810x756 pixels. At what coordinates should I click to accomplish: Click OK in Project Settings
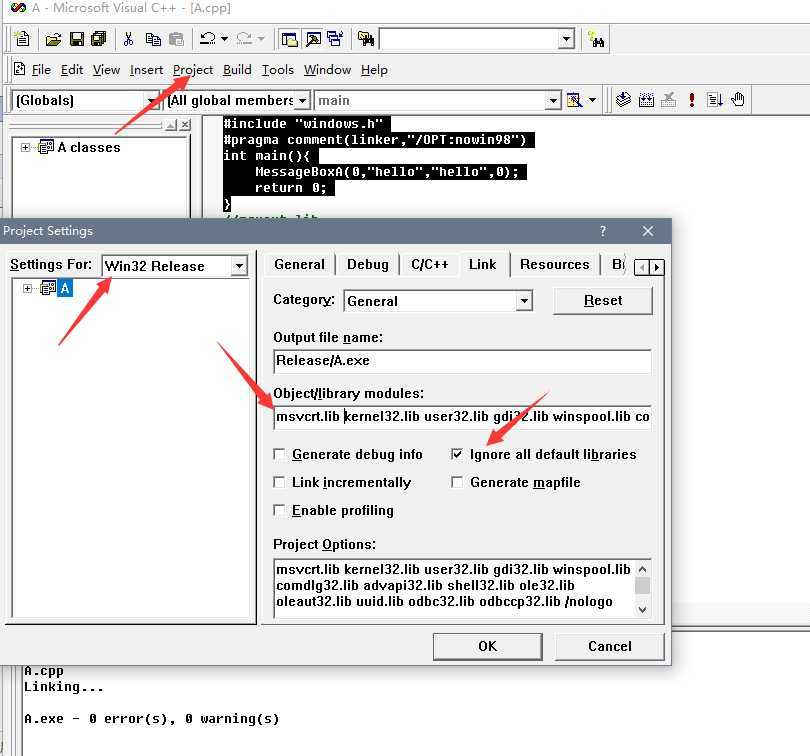pos(487,646)
